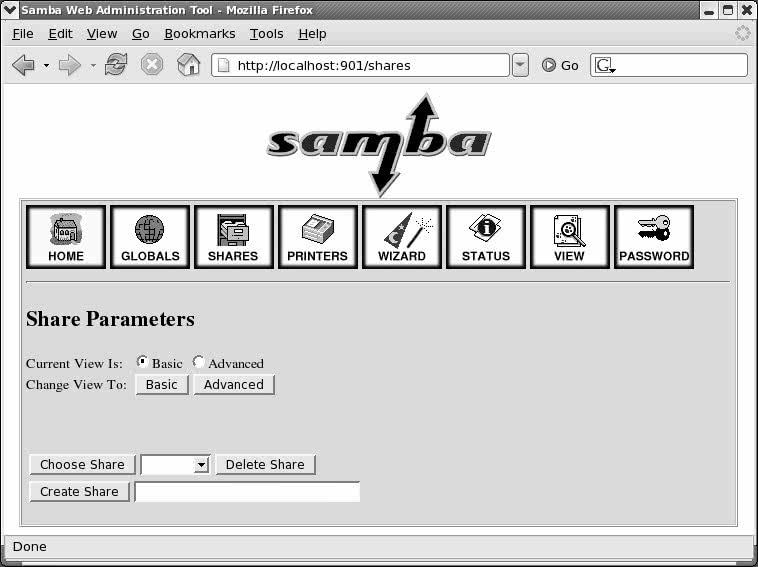Close the Firefox window

[746, 10]
